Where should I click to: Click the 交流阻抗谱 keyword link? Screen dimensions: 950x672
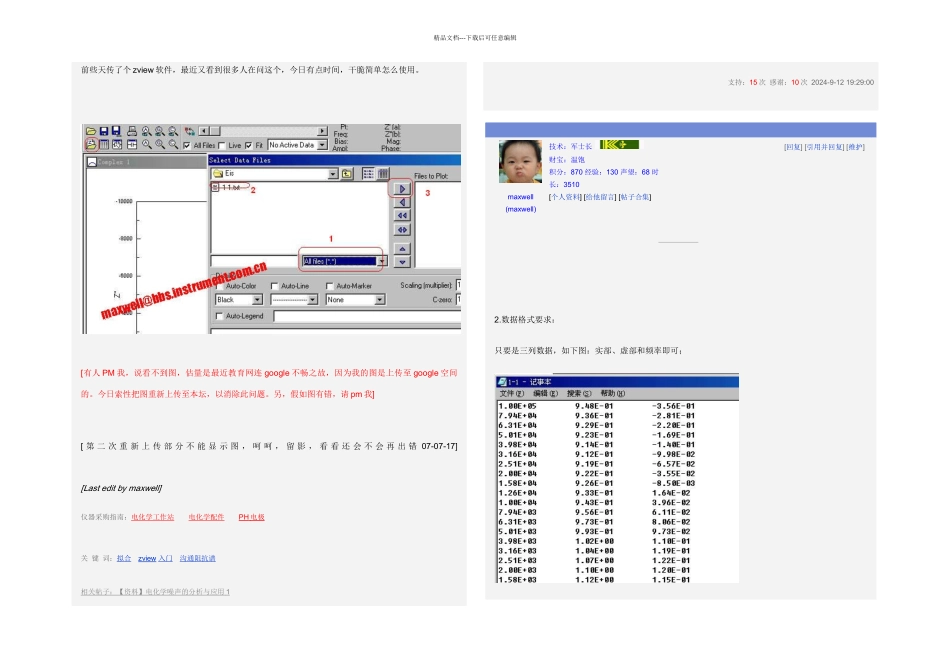click(x=198, y=559)
